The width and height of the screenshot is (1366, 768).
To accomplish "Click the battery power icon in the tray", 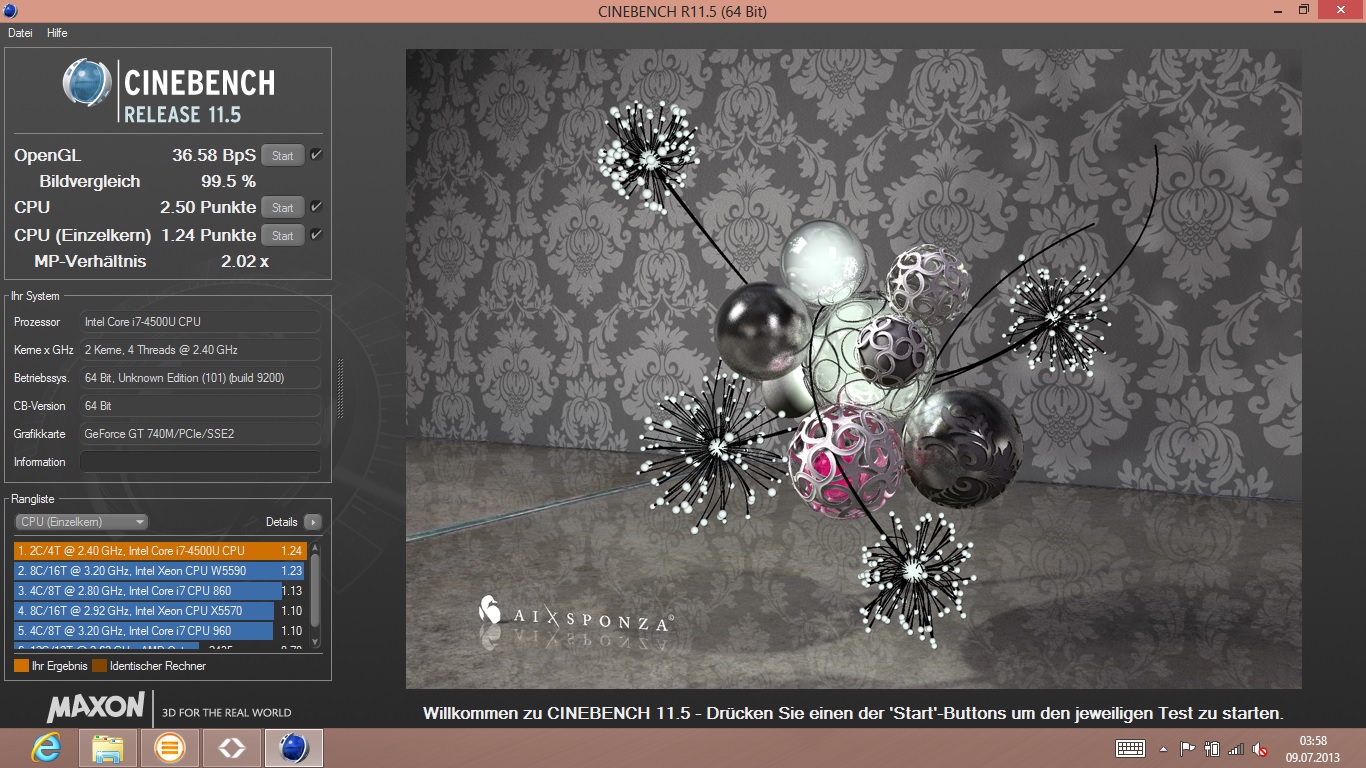I will [x=1212, y=748].
